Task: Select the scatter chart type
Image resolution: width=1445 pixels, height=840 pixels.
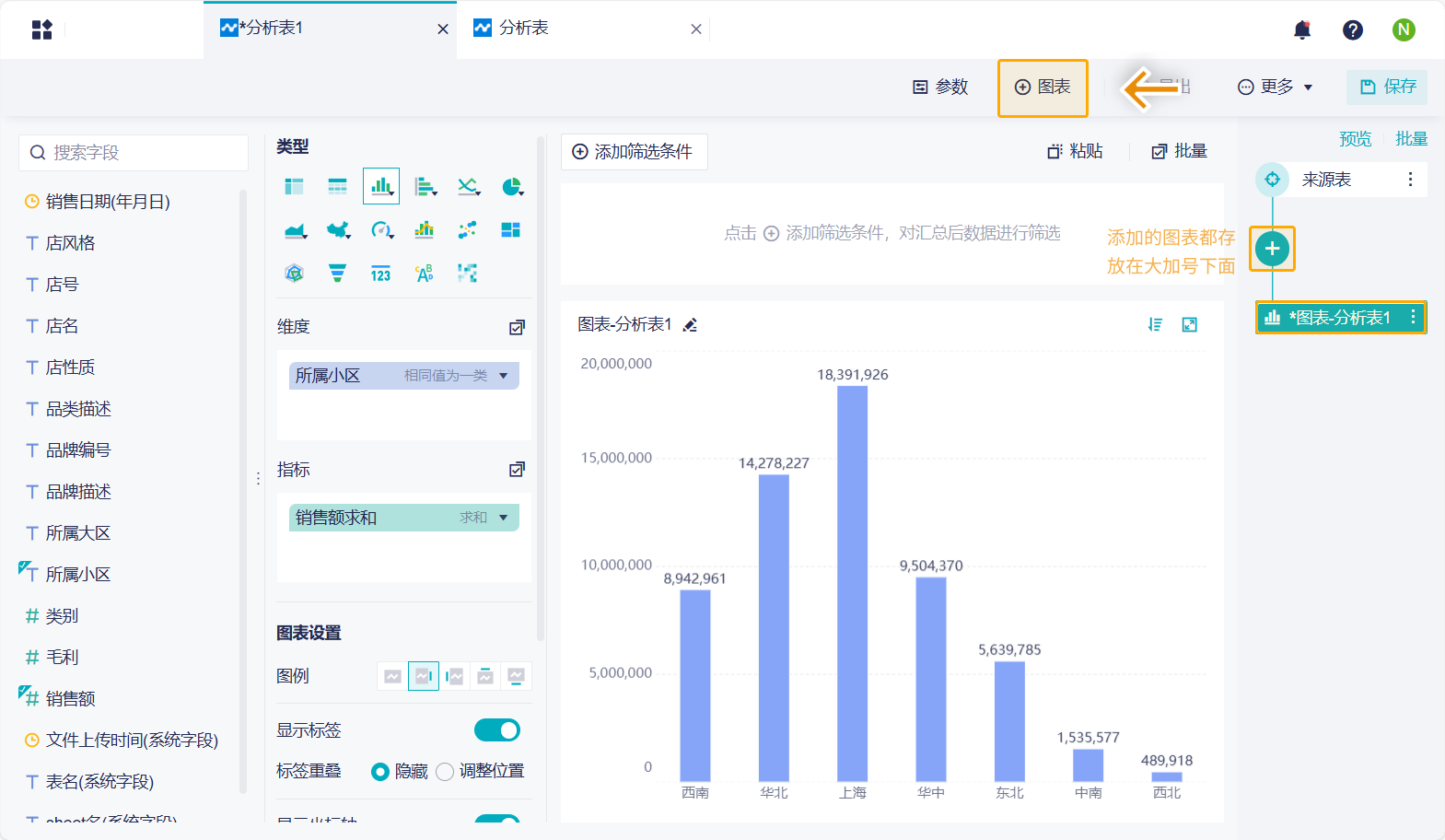Action: (468, 230)
